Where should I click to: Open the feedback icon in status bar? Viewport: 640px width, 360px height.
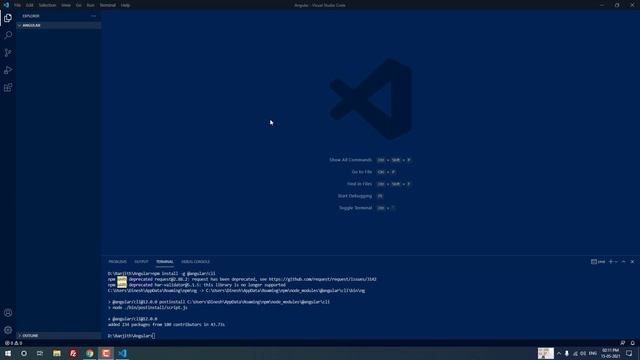[622, 343]
